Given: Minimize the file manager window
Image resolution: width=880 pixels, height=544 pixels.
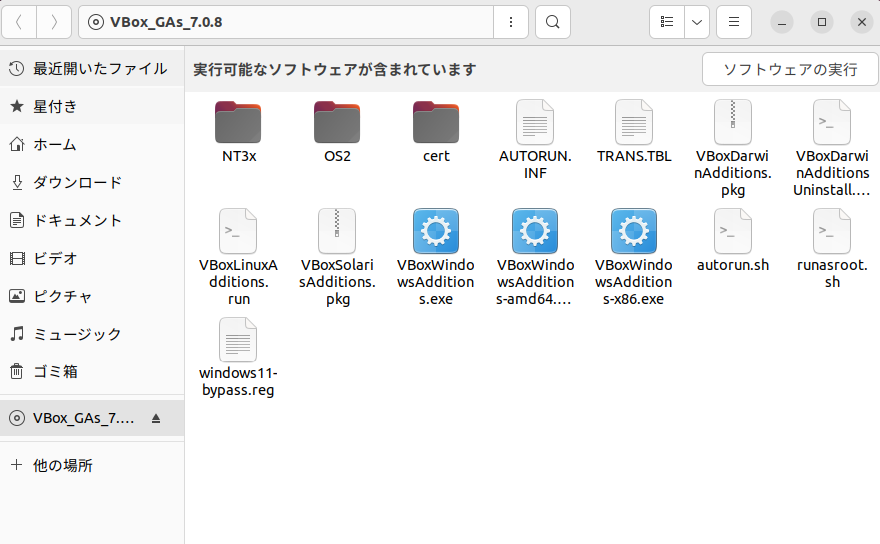Looking at the screenshot, I should tap(782, 22).
